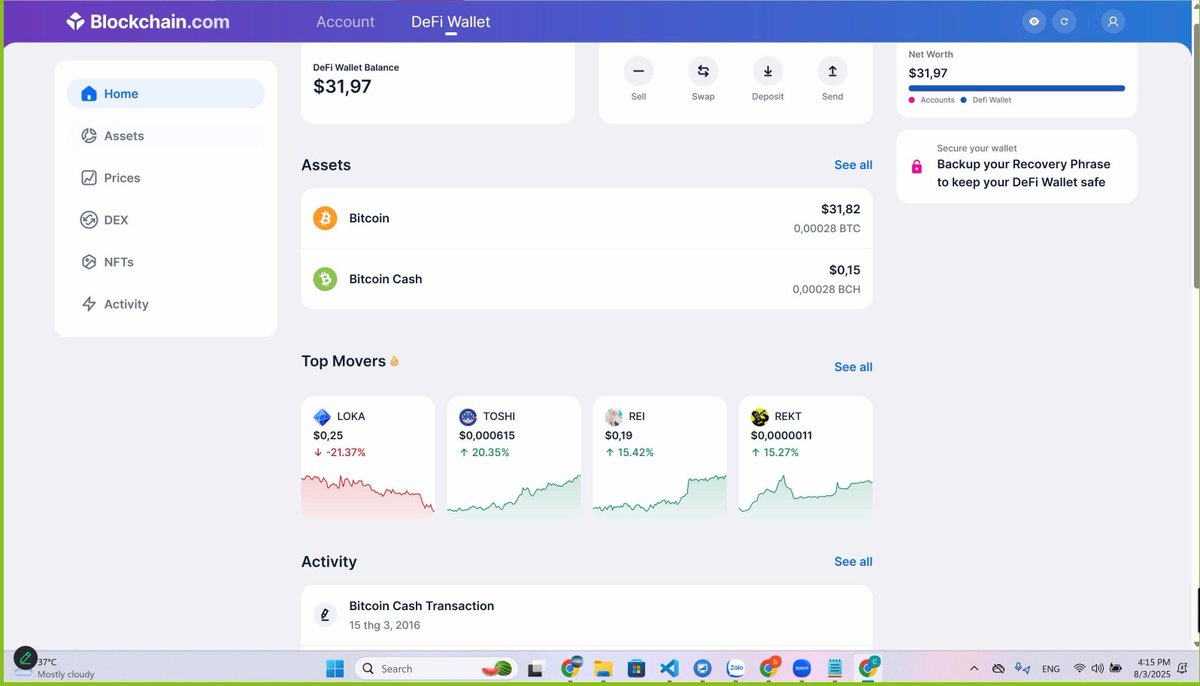The height and width of the screenshot is (686, 1200).
Task: Click See all beside Top Movers
Action: coord(853,367)
